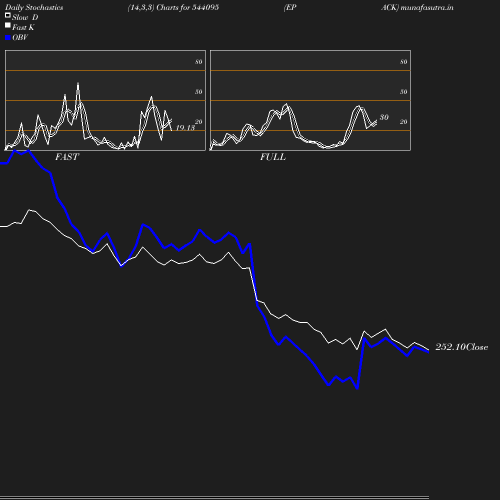Image resolution: width=500 pixels, height=500 pixels.
Task: Click the '80' level label in FULL chart
Action: pyautogui.click(x=404, y=62)
